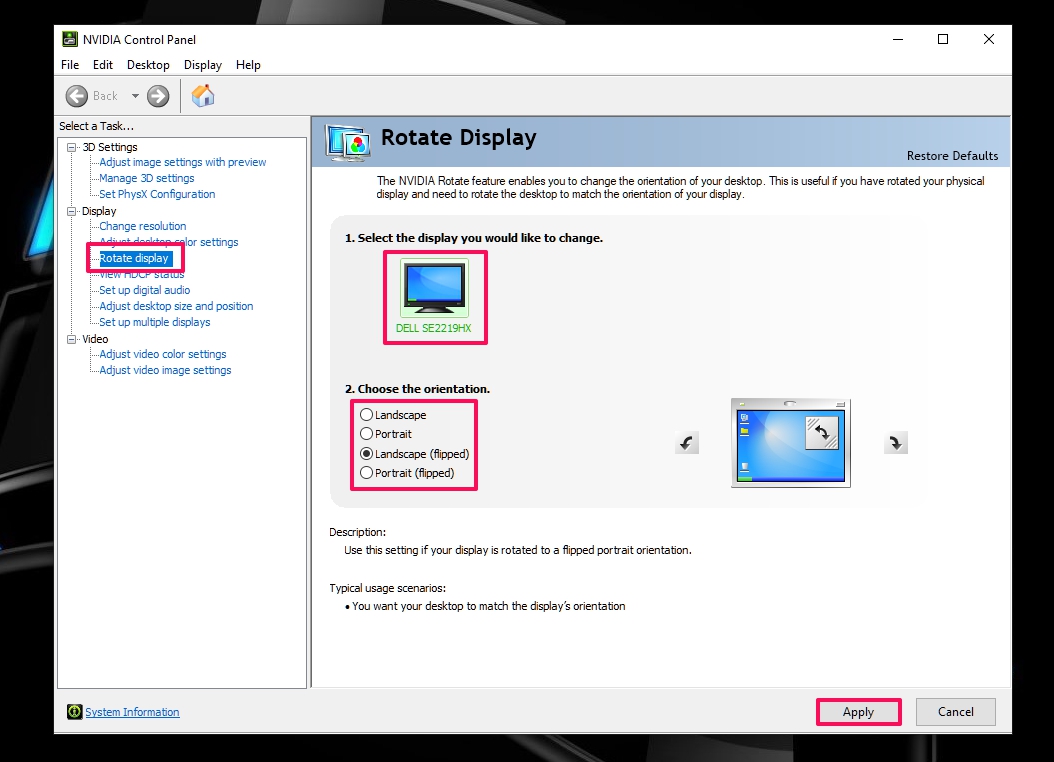Rotate clockwise using the right arrow
Viewport: 1054px width, 762px height.
click(x=895, y=443)
